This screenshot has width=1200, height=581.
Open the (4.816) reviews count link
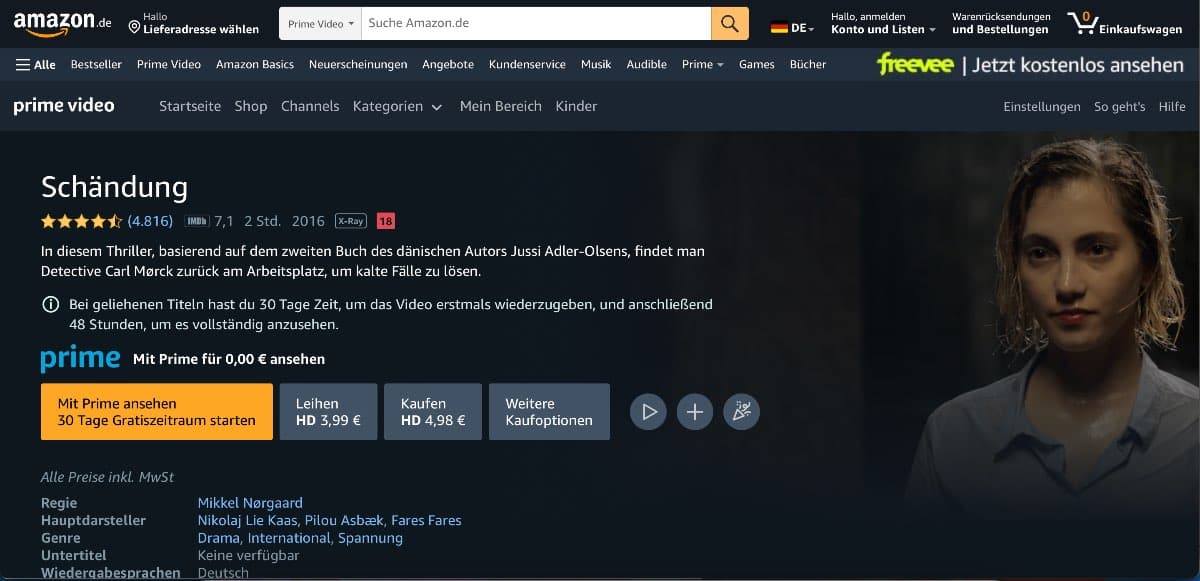pyautogui.click(x=150, y=221)
